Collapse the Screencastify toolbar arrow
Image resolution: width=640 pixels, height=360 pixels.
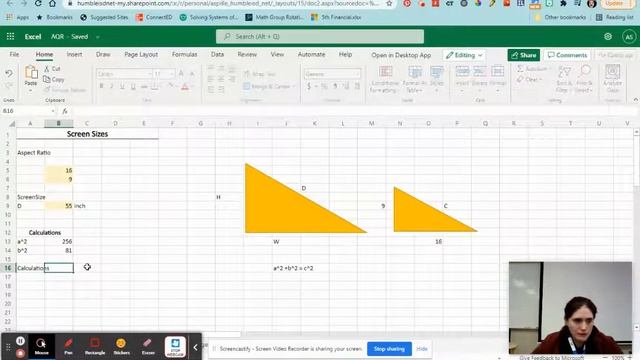pos(195,347)
